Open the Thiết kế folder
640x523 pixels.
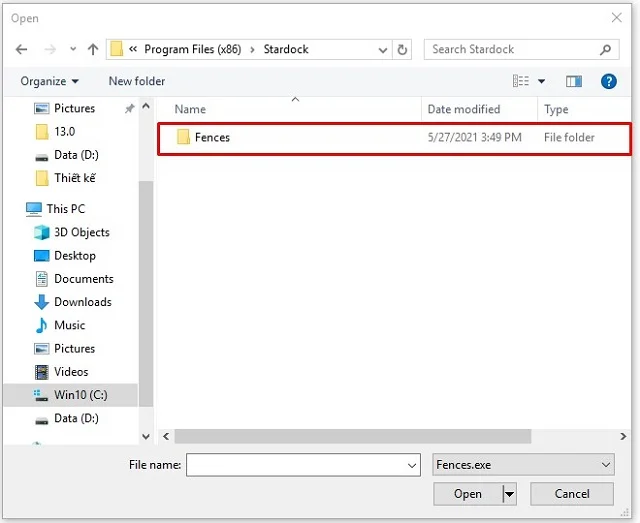(65, 178)
